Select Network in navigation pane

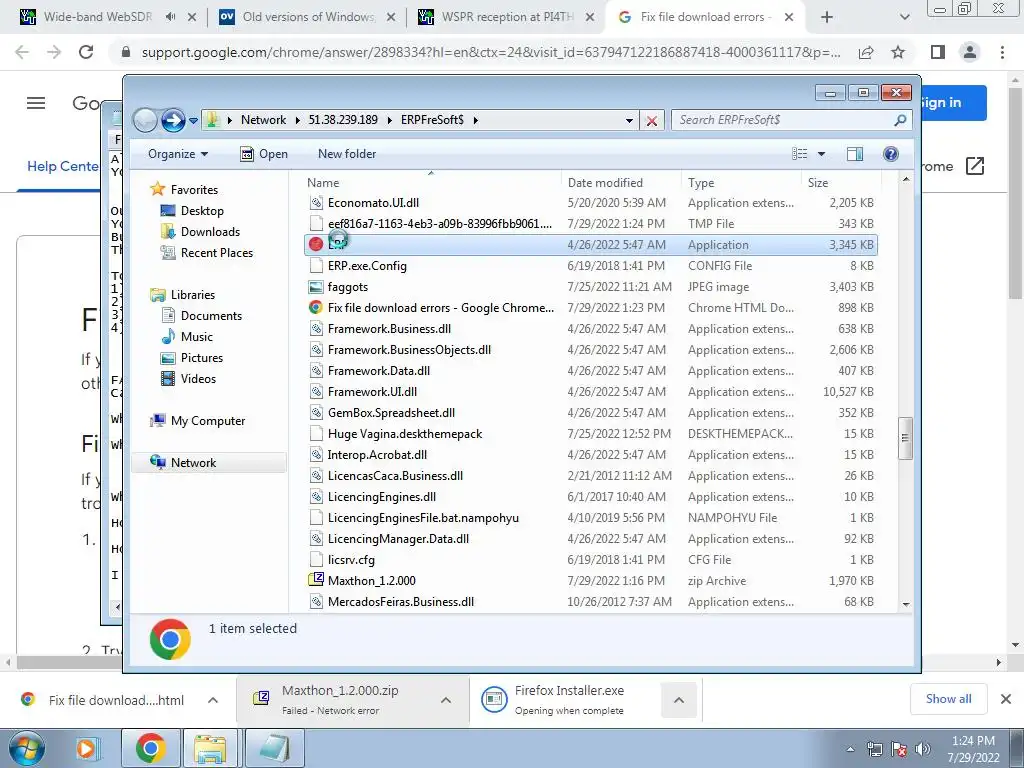coord(193,463)
